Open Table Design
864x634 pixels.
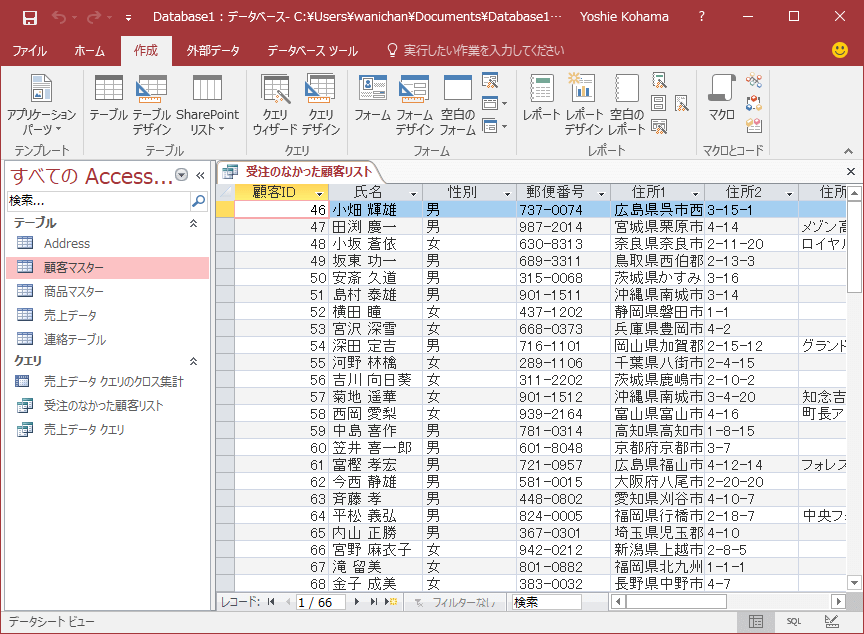pos(152,105)
